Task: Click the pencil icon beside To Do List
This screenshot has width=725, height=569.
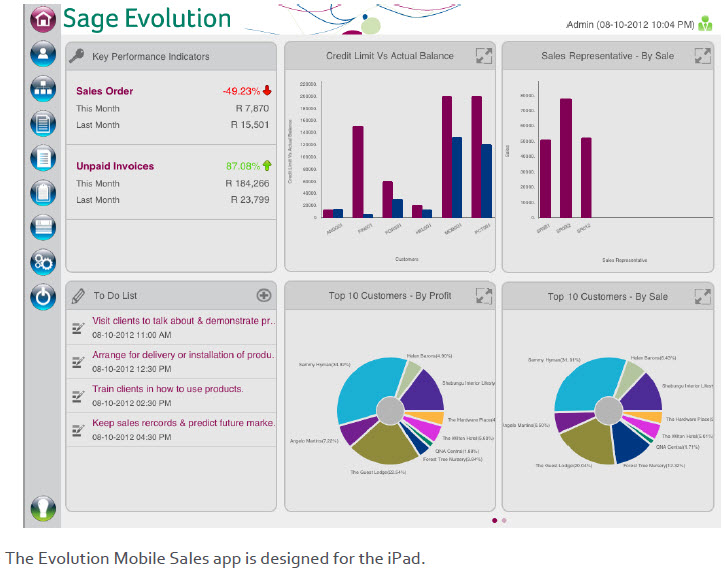Action: (x=78, y=296)
